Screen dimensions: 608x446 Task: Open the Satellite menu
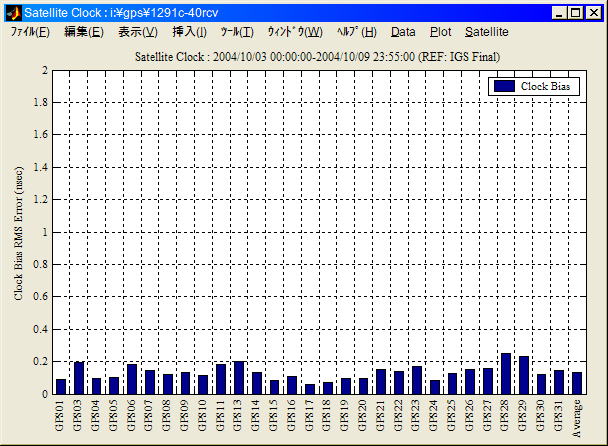486,32
